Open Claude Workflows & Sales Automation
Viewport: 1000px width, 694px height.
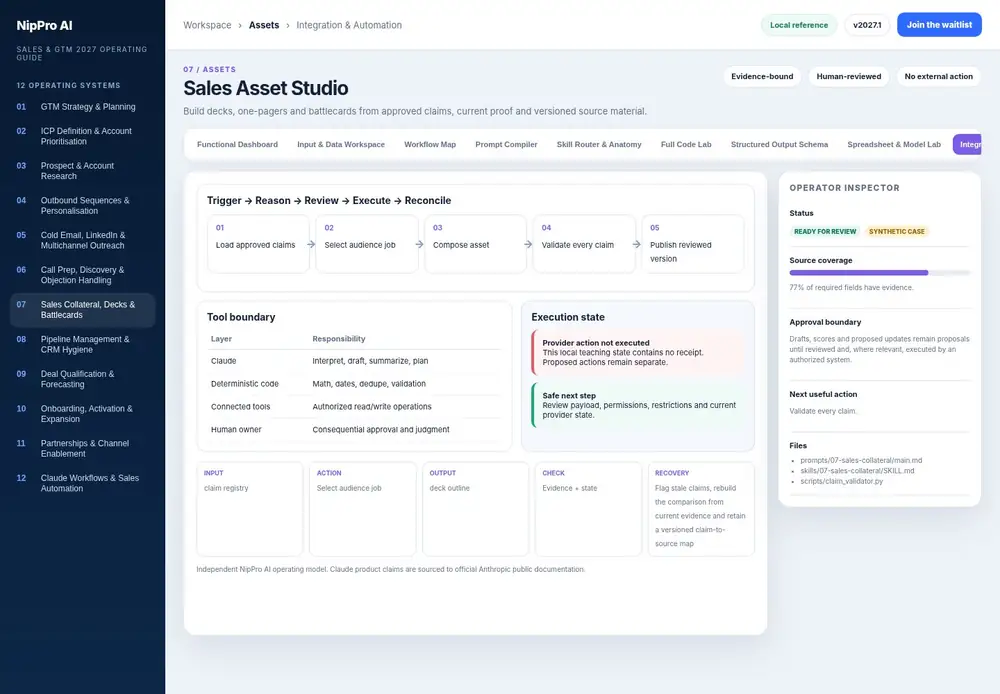(82, 483)
